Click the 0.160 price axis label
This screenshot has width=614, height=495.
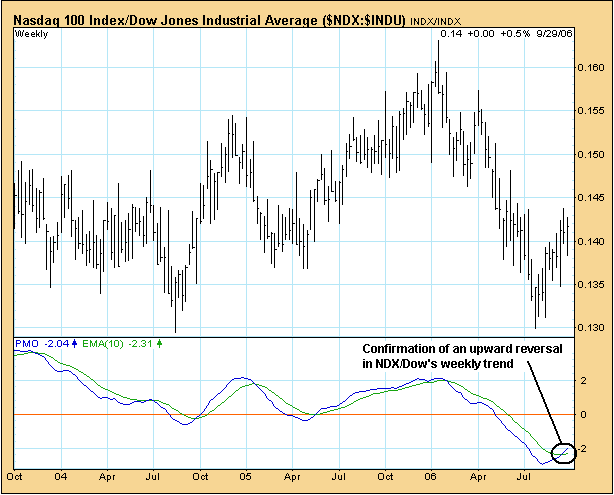(590, 68)
